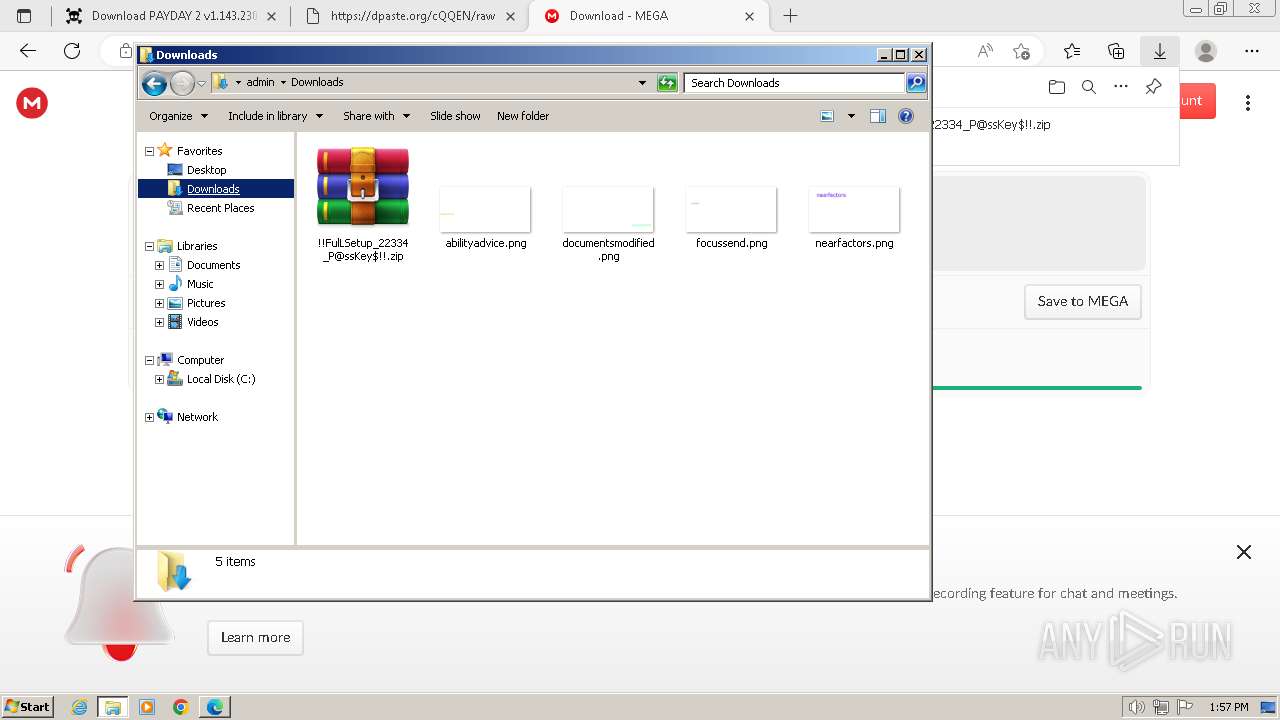Click the admin segment in address bar

tap(260, 82)
